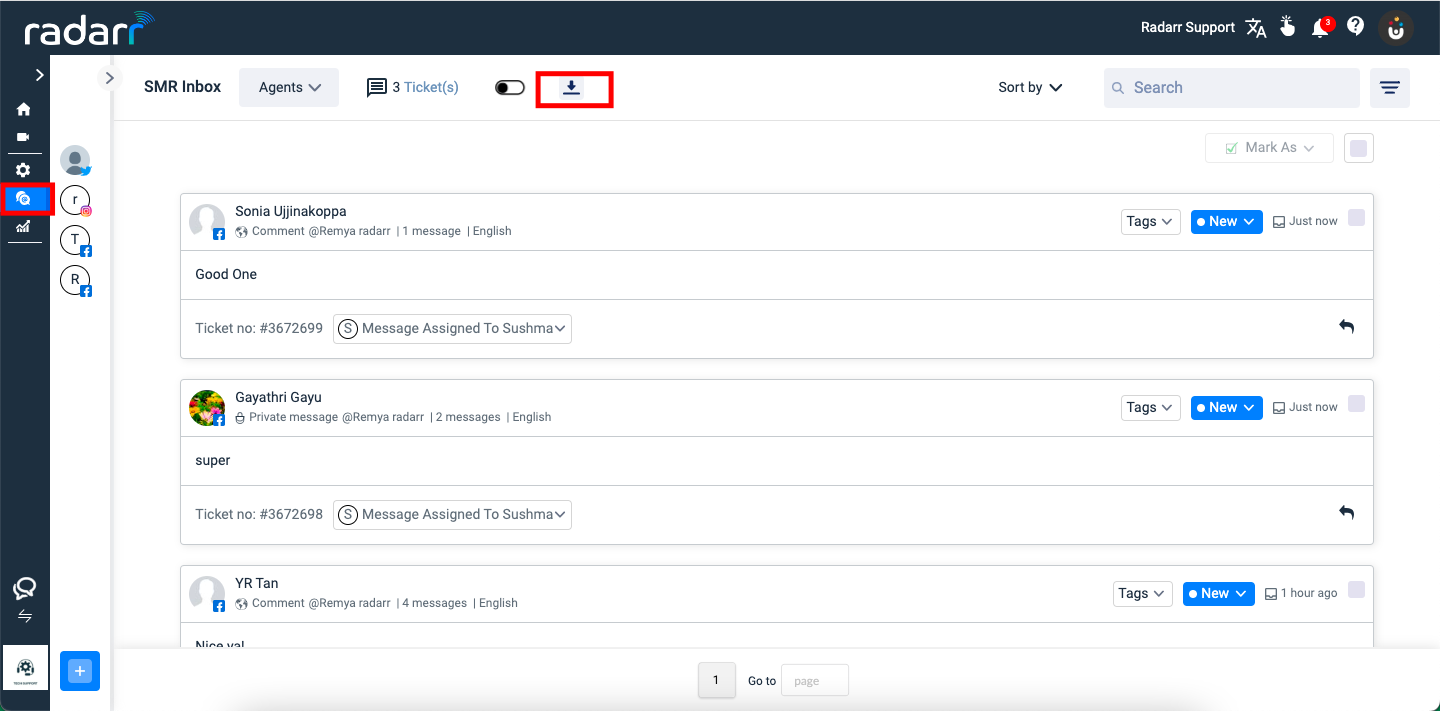This screenshot has height=711, width=1440.
Task: Open the notifications bell with 3 alerts
Action: tap(1320, 27)
